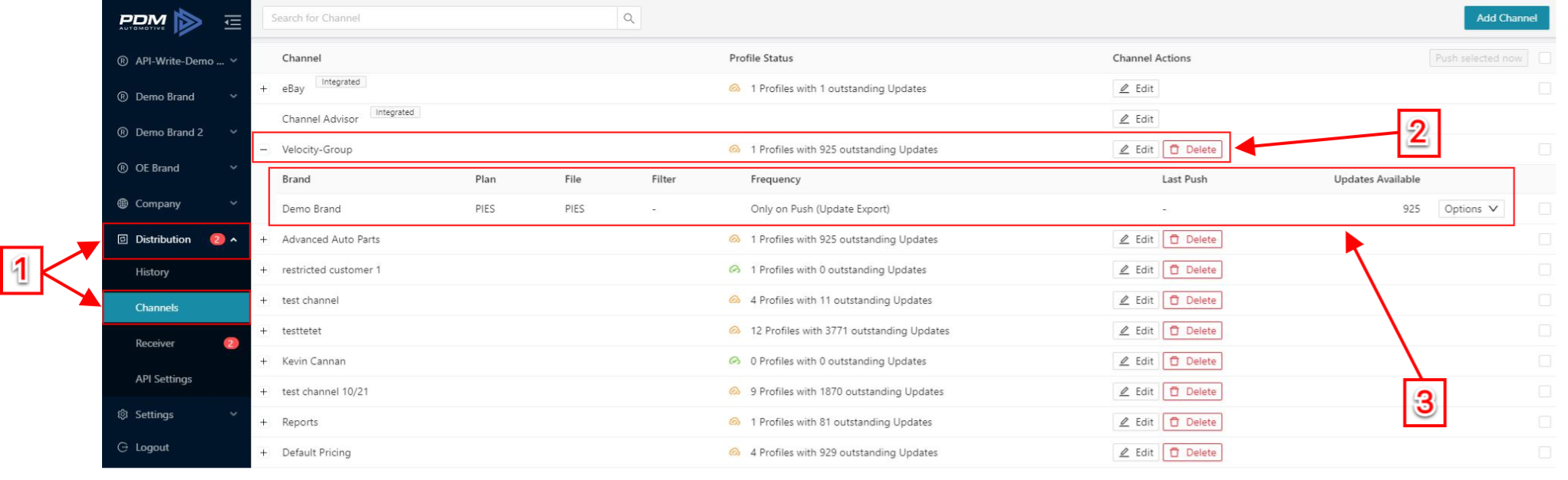The height and width of the screenshot is (480, 1568).
Task: Click the Reports row status icon
Action: (x=735, y=422)
